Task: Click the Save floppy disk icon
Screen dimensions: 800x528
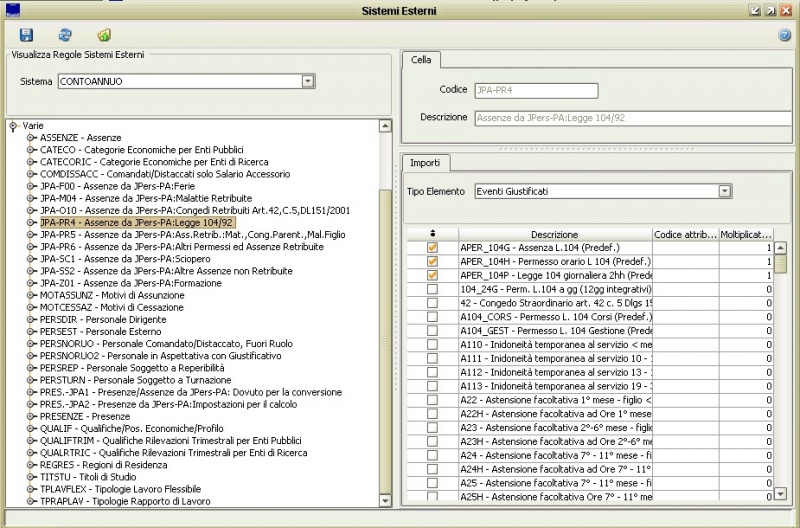Action: [27, 35]
